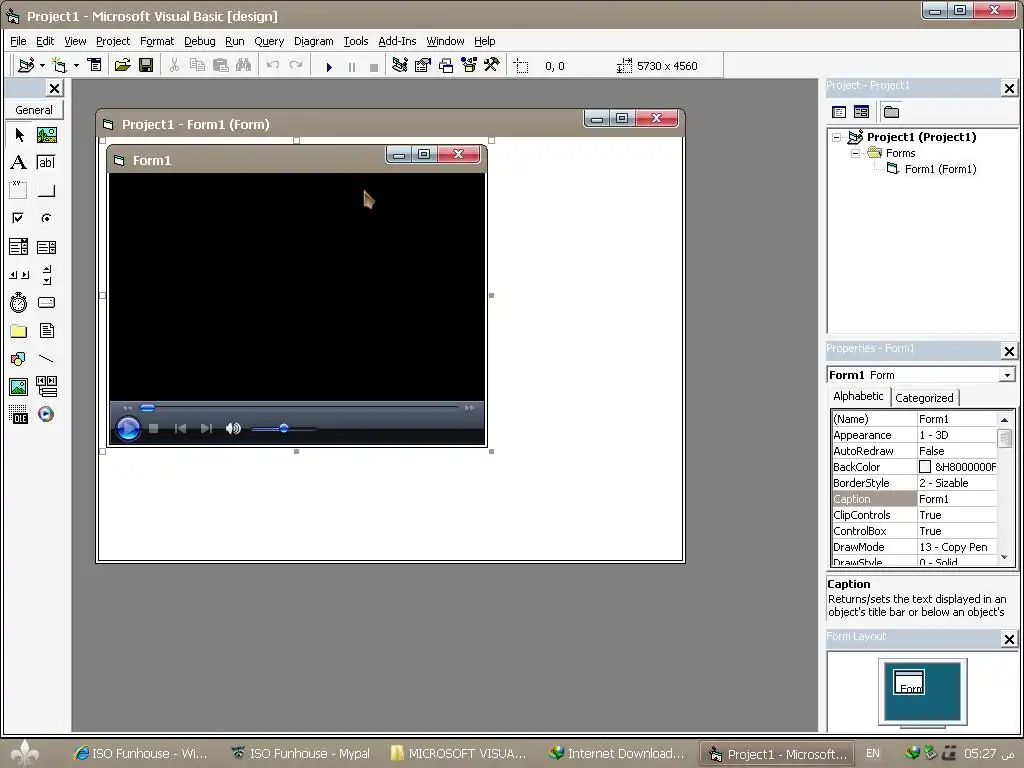Screen dimensions: 1024x768
Task: Open the File menu
Action: click(18, 41)
